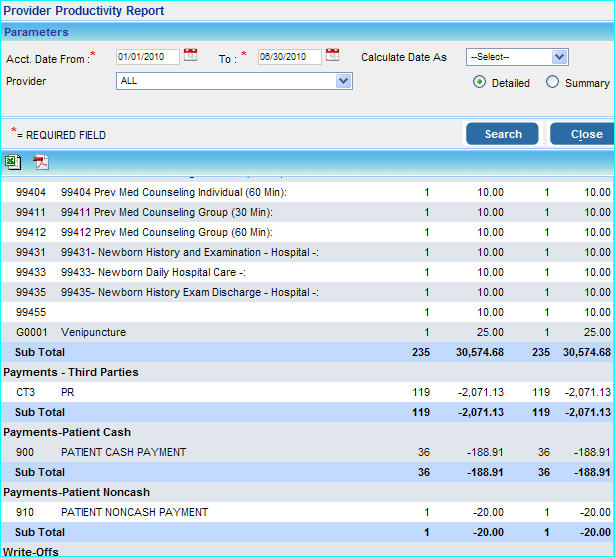Focus the To date input field
615x557 pixels.
(x=289, y=57)
